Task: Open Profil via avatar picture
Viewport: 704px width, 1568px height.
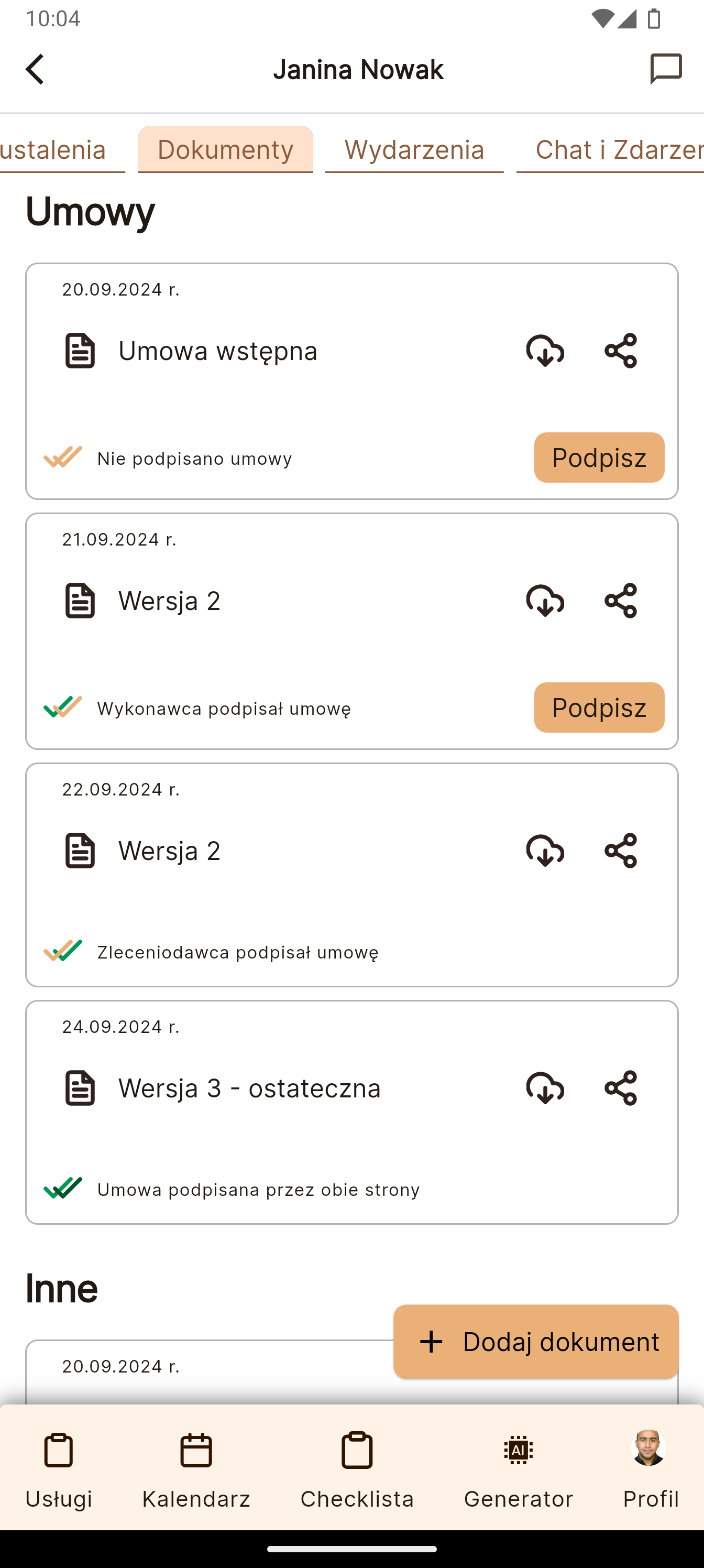Action: tap(649, 1448)
